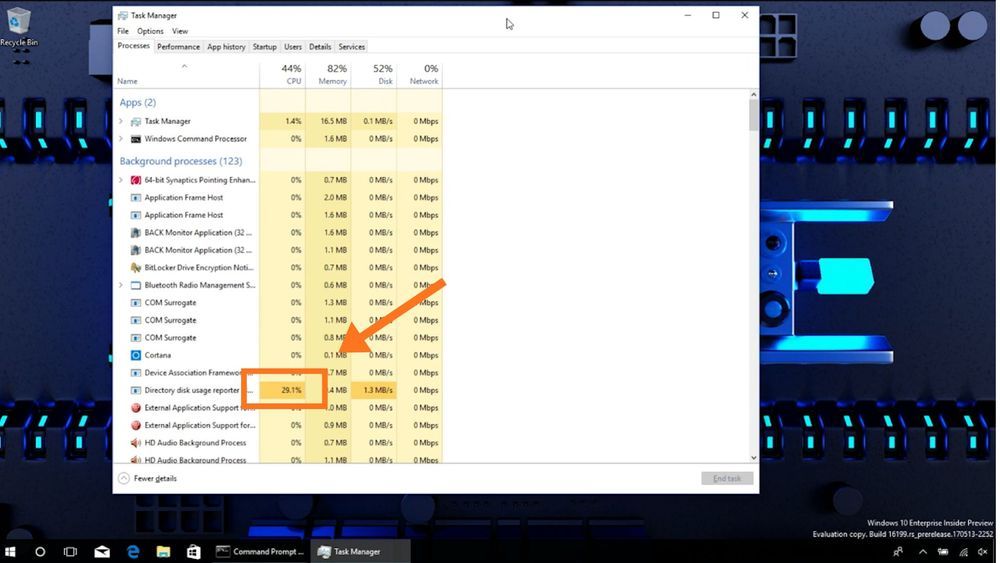Collapse view using Fewer details
The width and height of the screenshot is (1000, 563).
pyautogui.click(x=148, y=479)
